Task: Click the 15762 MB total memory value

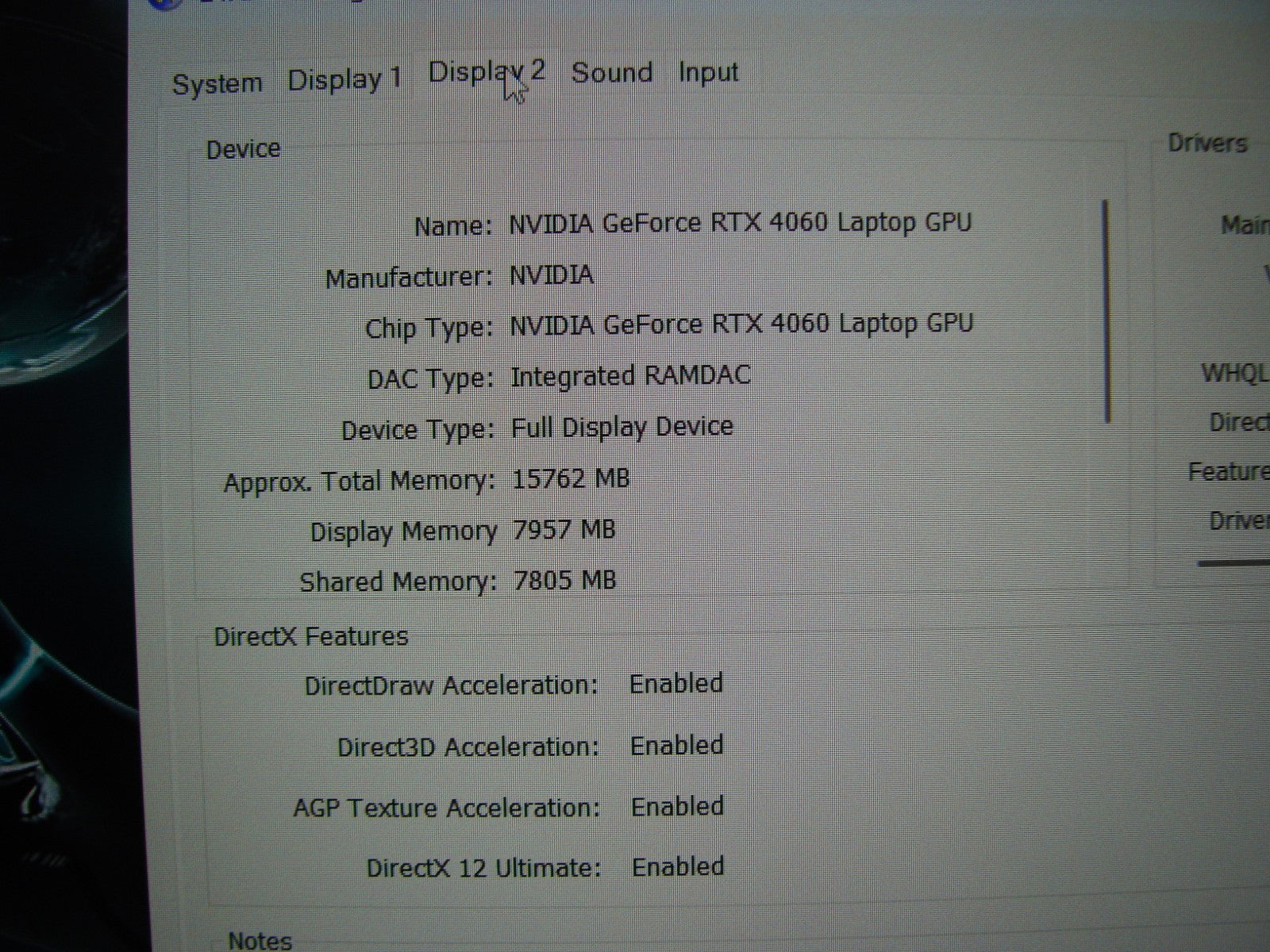Action: click(x=571, y=479)
